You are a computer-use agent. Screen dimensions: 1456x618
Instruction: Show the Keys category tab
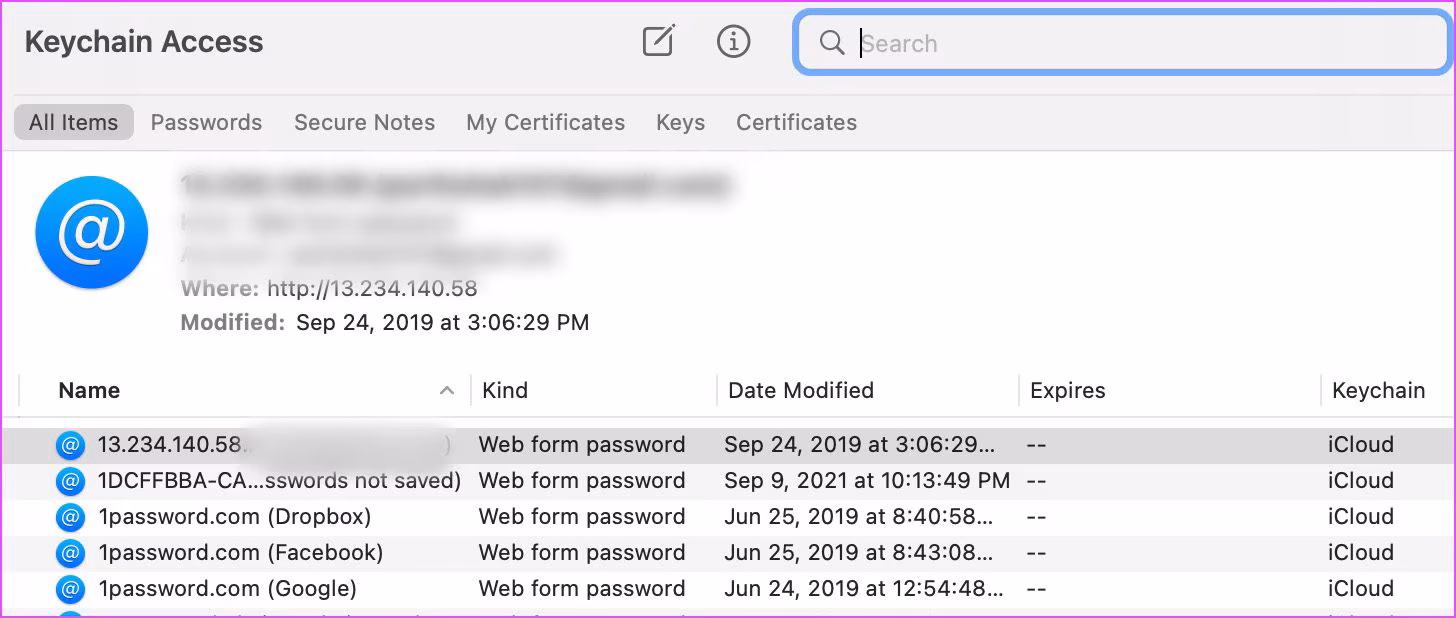tap(680, 123)
